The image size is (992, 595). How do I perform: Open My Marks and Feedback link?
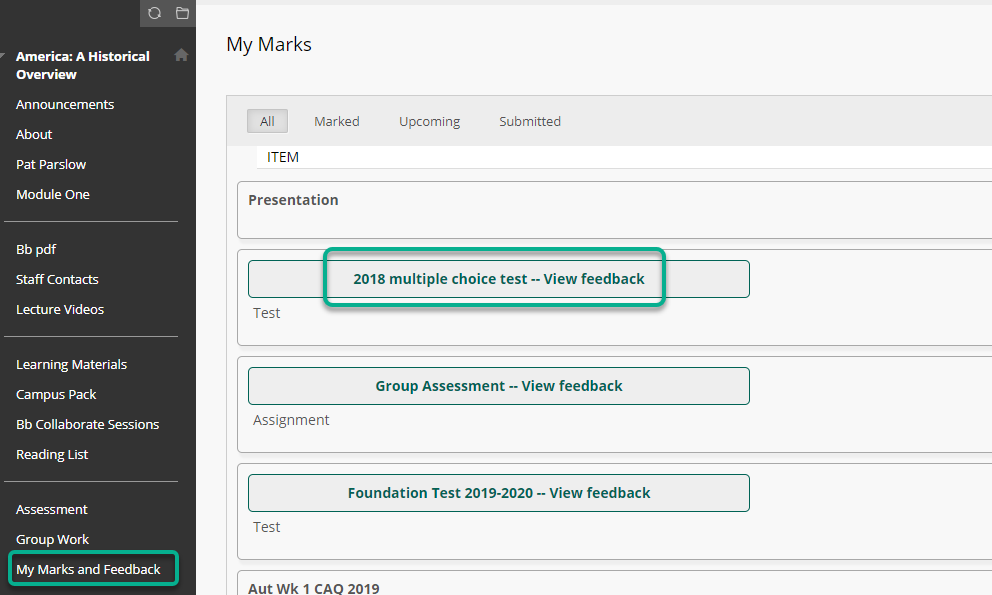(x=89, y=569)
